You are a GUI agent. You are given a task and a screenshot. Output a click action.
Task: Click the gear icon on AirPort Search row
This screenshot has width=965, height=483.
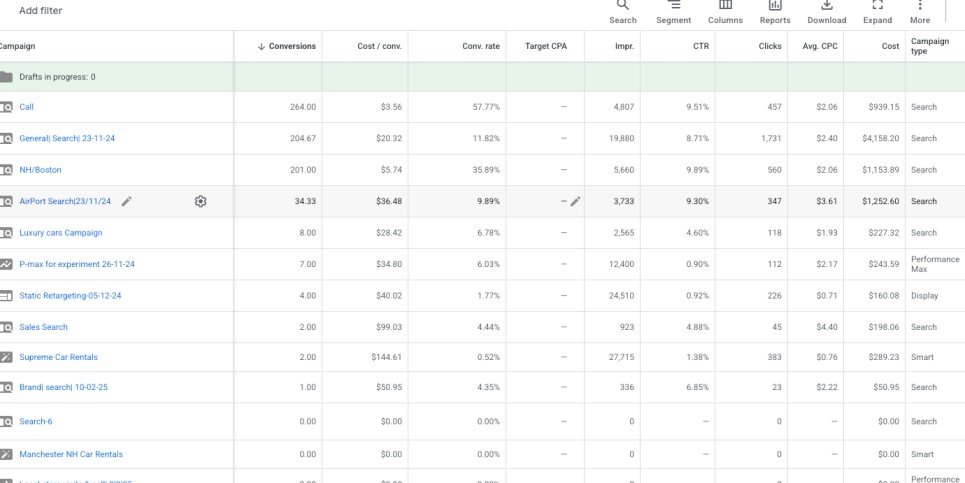pyautogui.click(x=200, y=201)
